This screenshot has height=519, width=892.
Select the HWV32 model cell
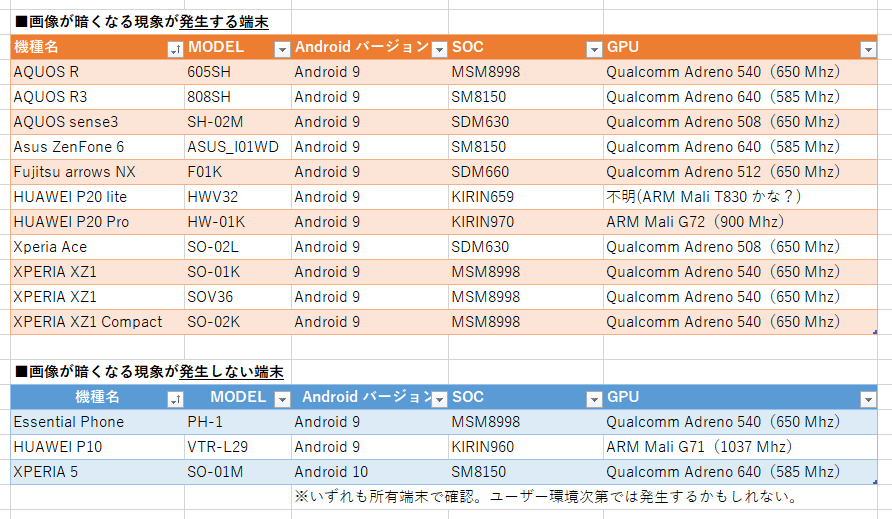point(238,197)
